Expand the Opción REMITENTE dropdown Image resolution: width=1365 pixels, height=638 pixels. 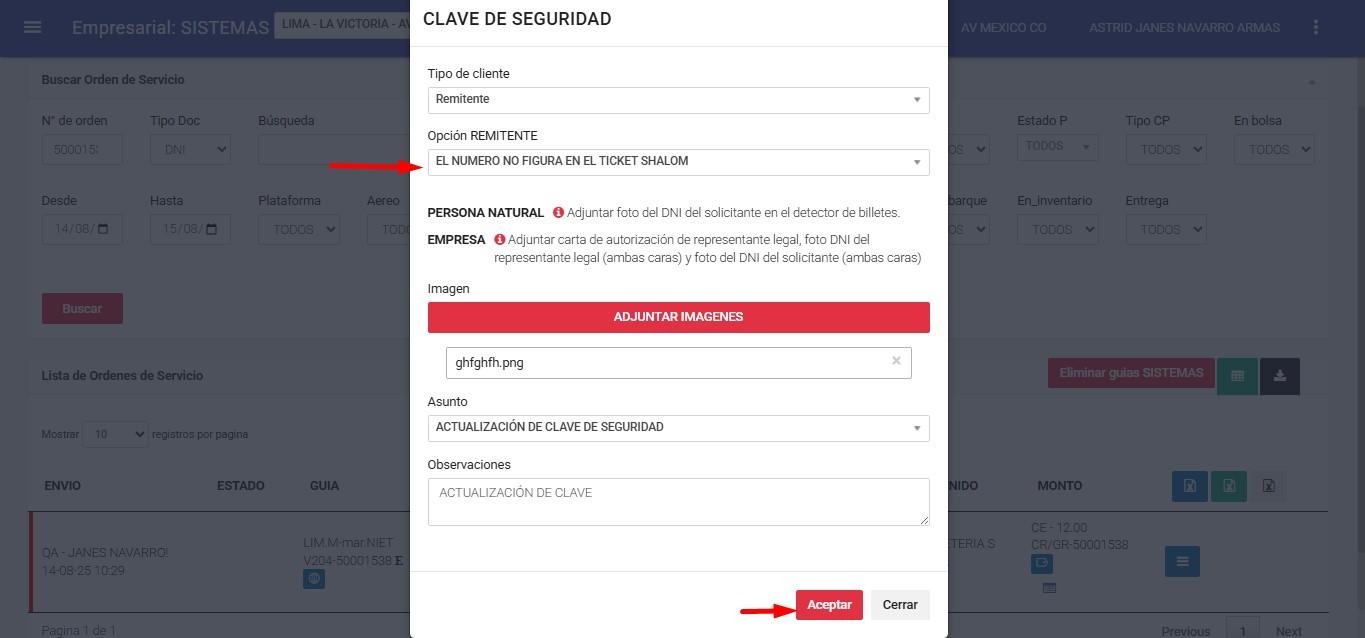678,162
